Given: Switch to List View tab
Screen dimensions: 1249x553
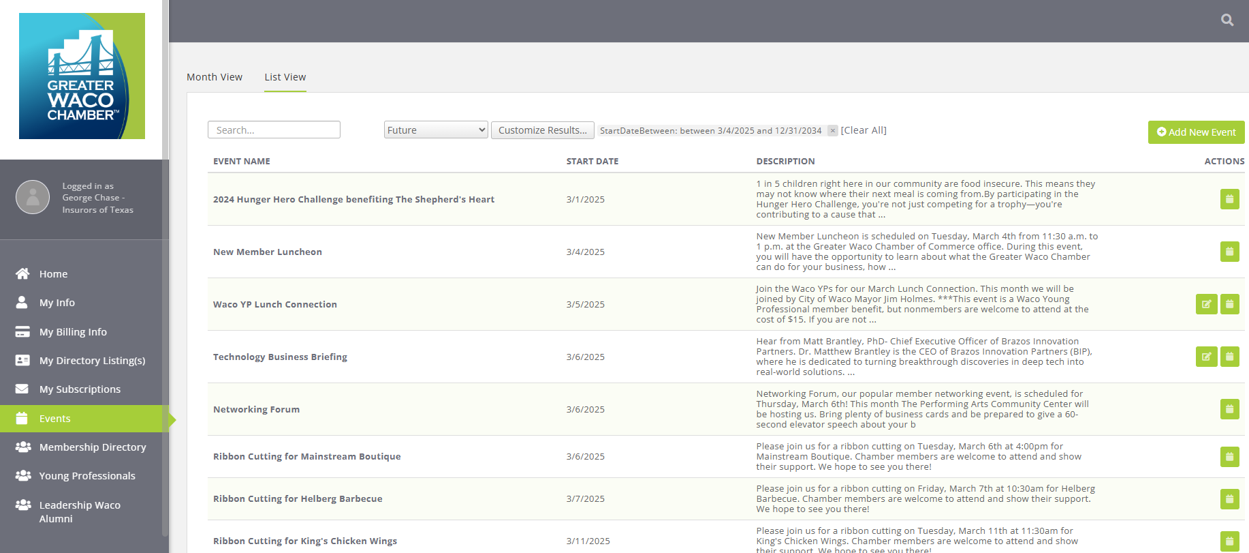Looking at the screenshot, I should click(285, 77).
